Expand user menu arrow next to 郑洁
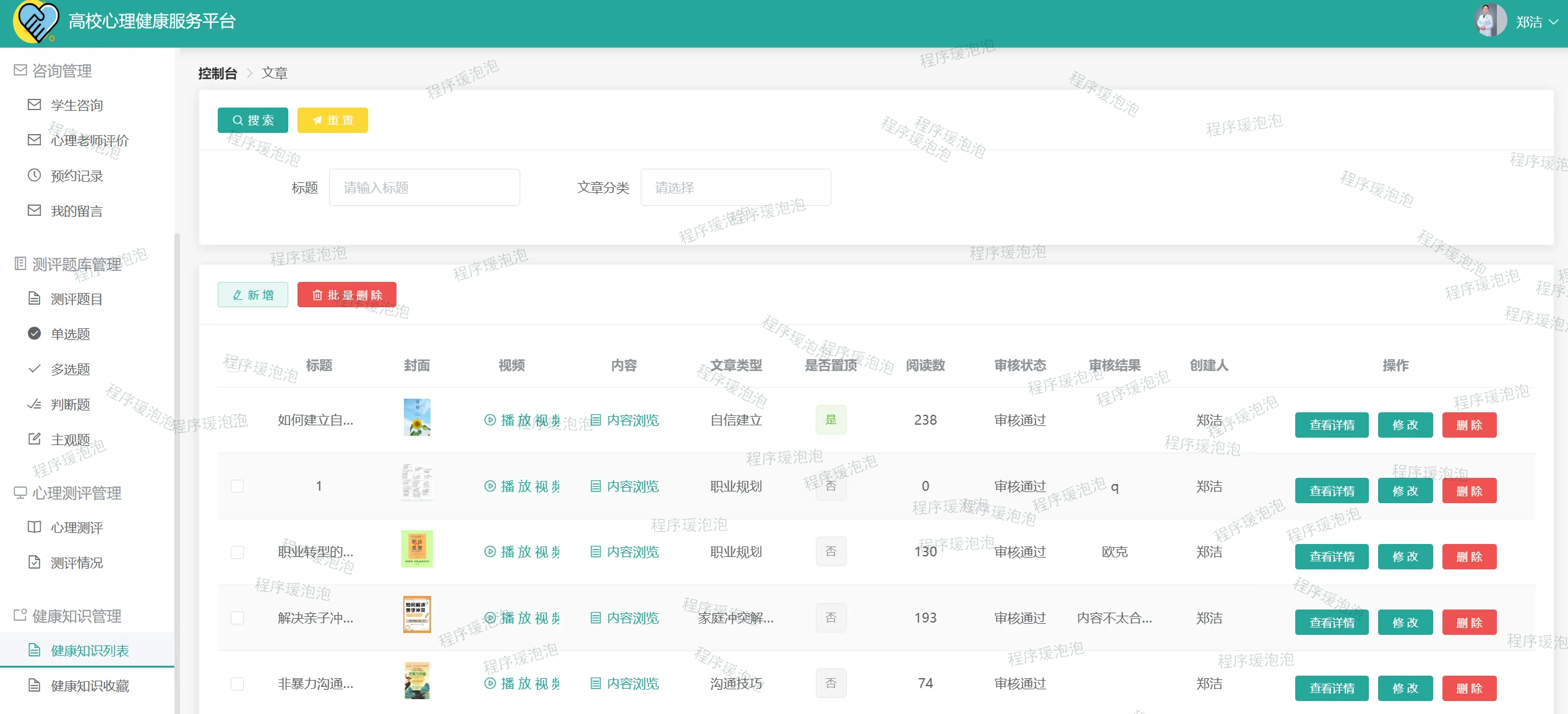1568x714 pixels. tap(1554, 22)
